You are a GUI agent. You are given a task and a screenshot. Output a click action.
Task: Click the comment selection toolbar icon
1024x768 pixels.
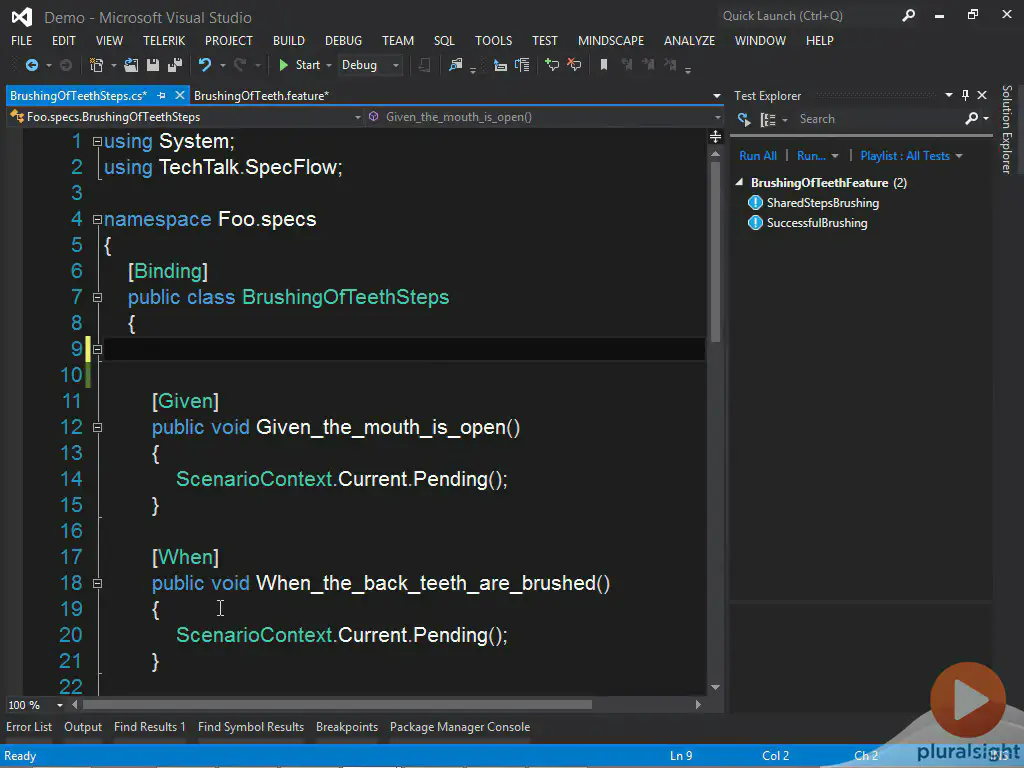click(551, 65)
